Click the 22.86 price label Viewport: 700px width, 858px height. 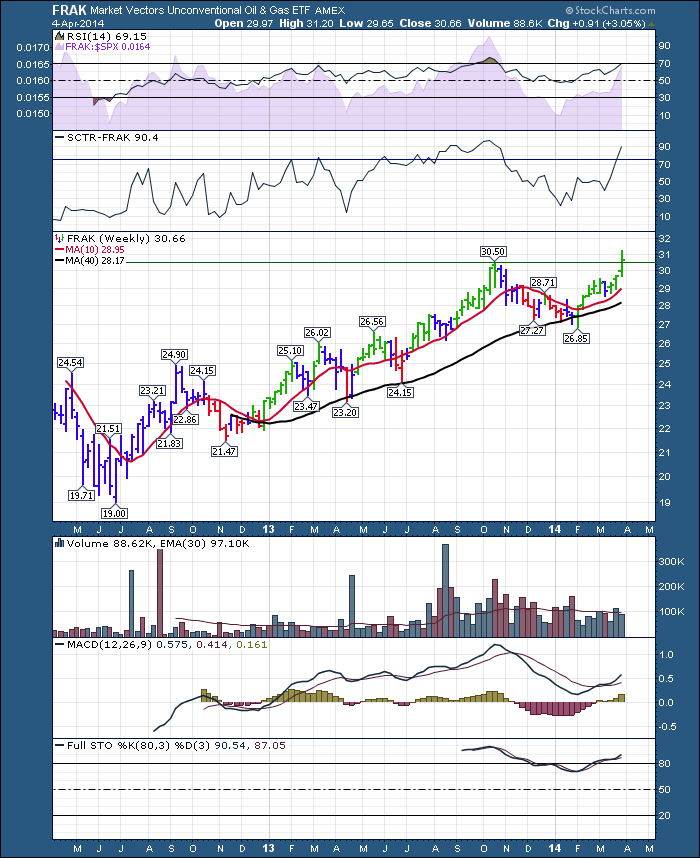pyautogui.click(x=186, y=419)
